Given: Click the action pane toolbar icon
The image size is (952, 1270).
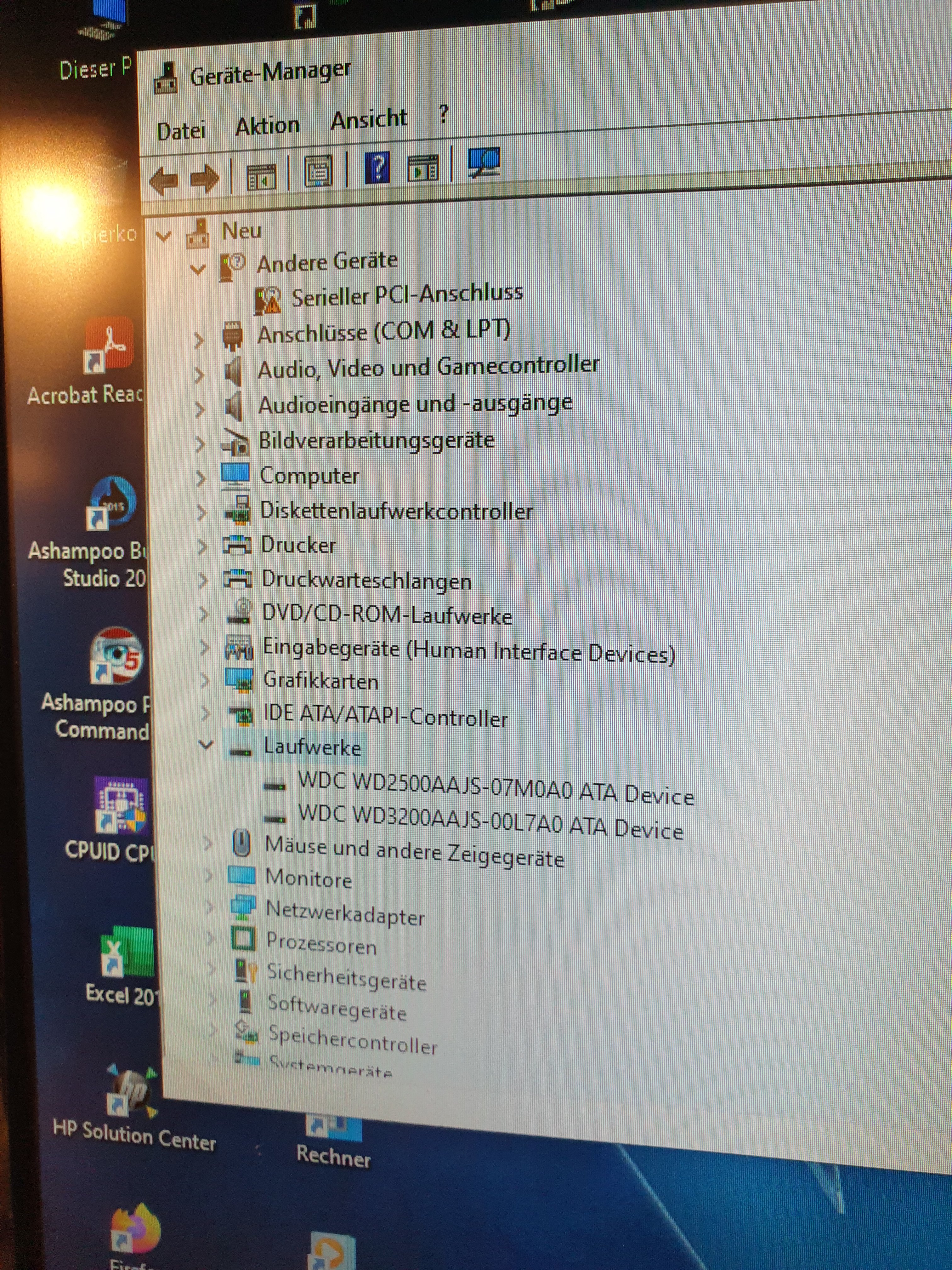Looking at the screenshot, I should 423,168.
